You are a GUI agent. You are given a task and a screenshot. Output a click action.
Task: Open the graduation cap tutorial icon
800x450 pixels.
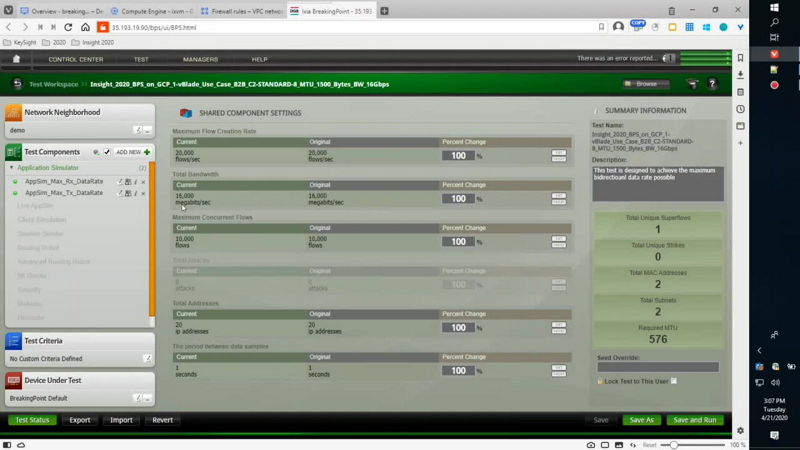click(x=692, y=84)
